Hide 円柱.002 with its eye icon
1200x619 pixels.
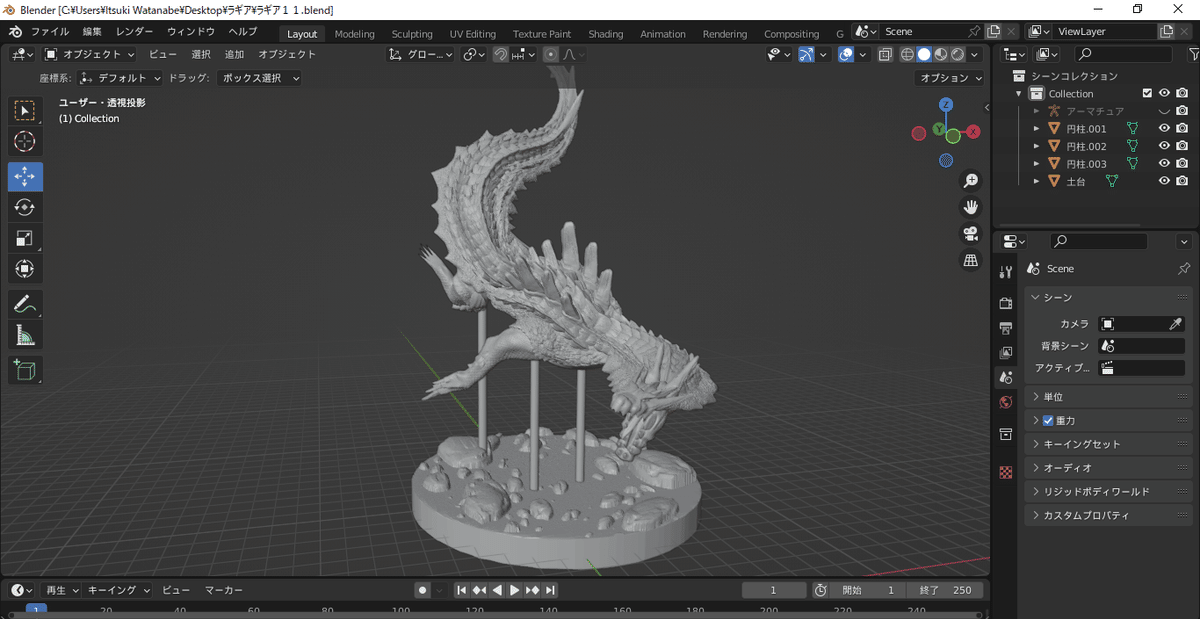pyautogui.click(x=1164, y=146)
